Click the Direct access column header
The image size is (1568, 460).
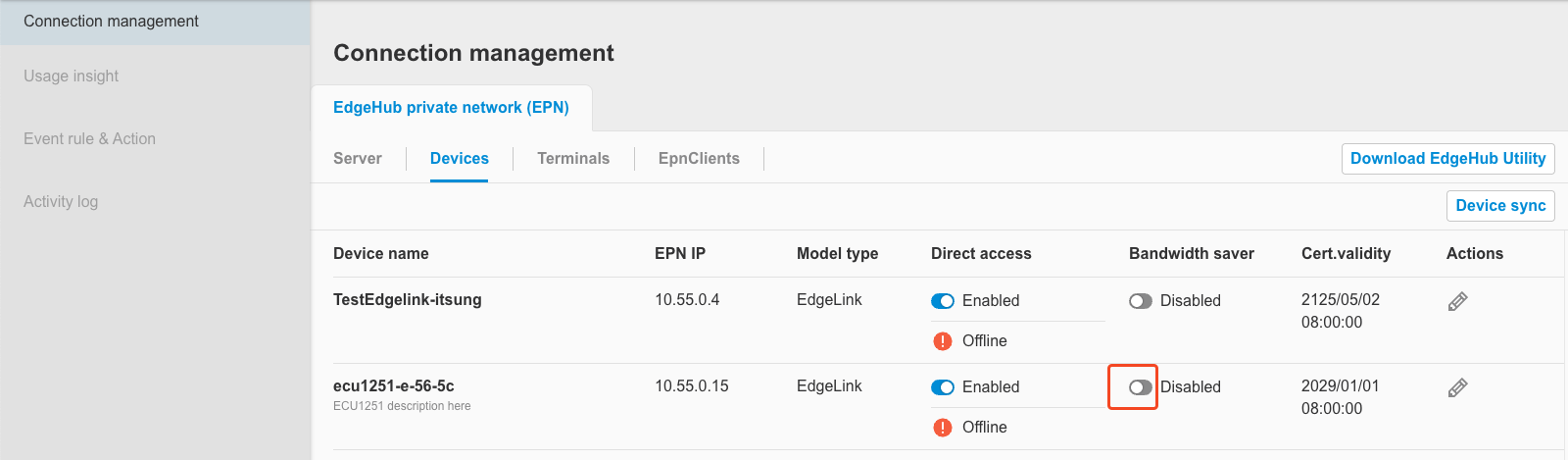coord(981,254)
